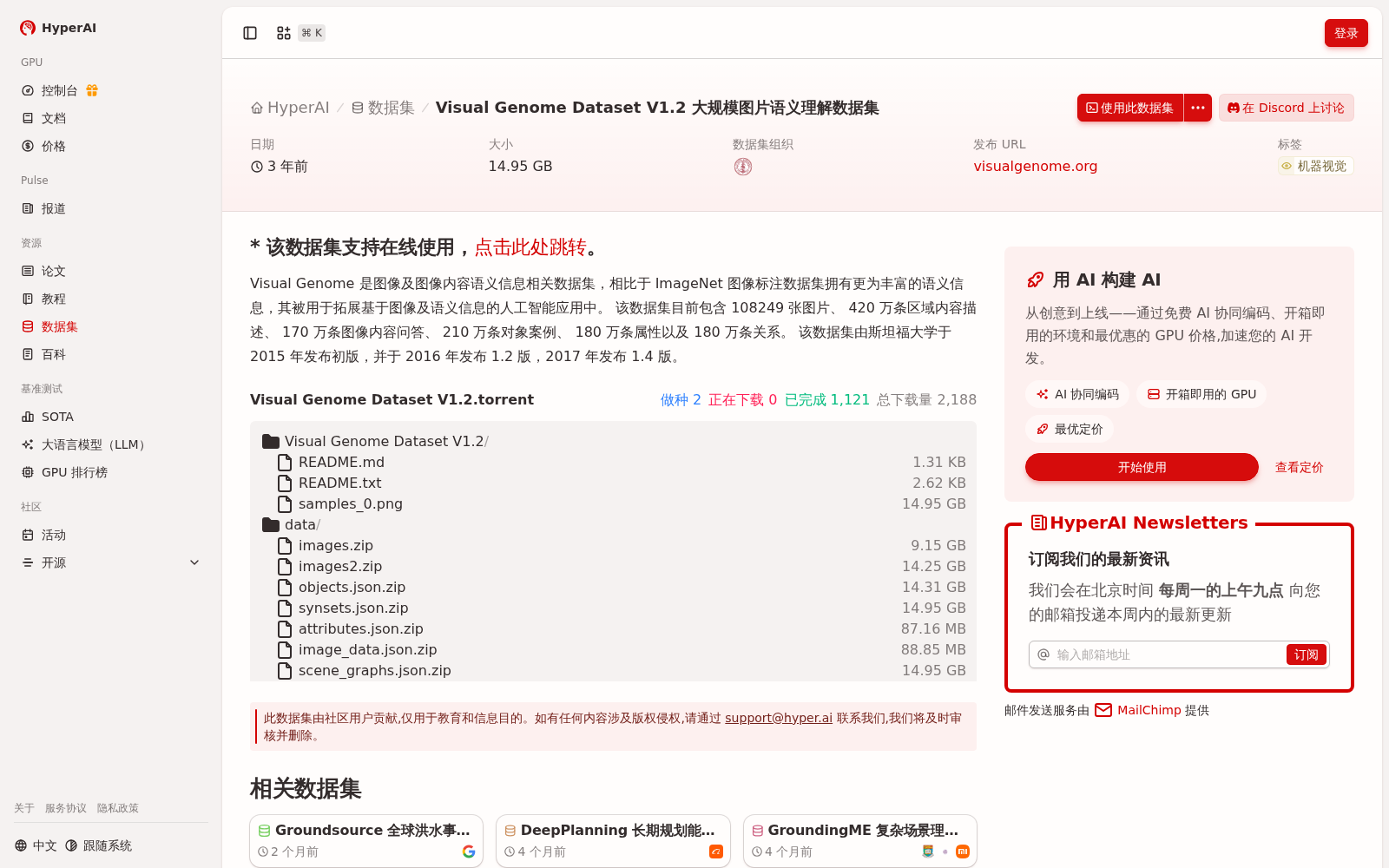Click 订阅 subscribe button
This screenshot has width=1389, height=868.
point(1306,654)
